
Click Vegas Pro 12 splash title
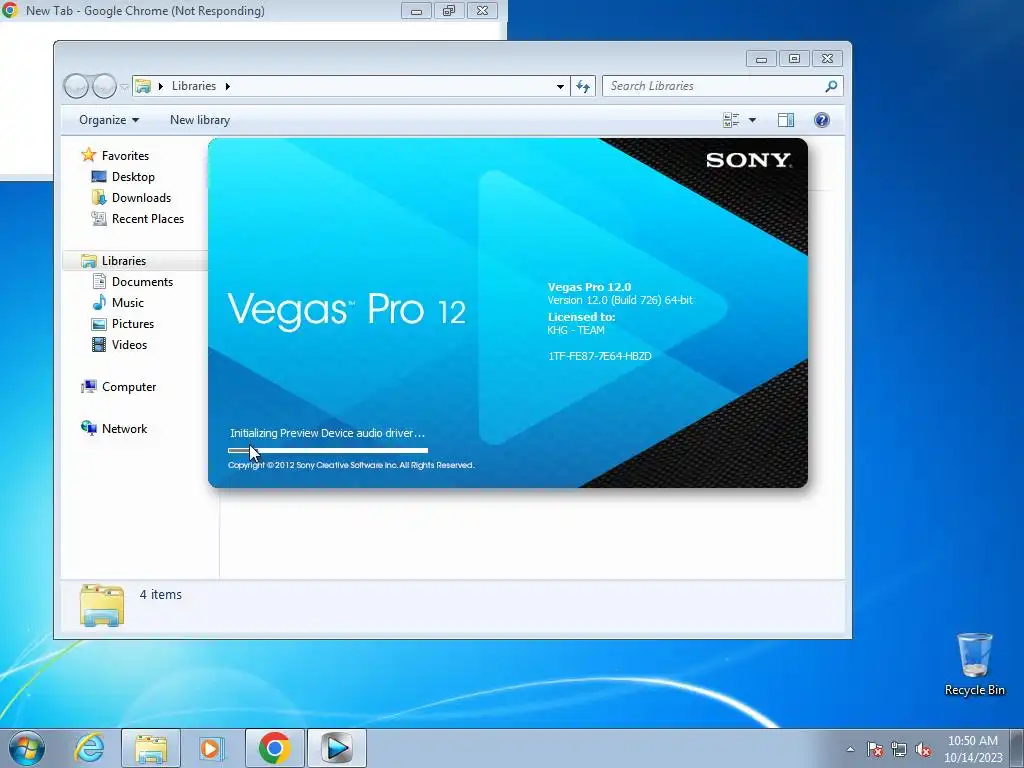[x=347, y=310]
